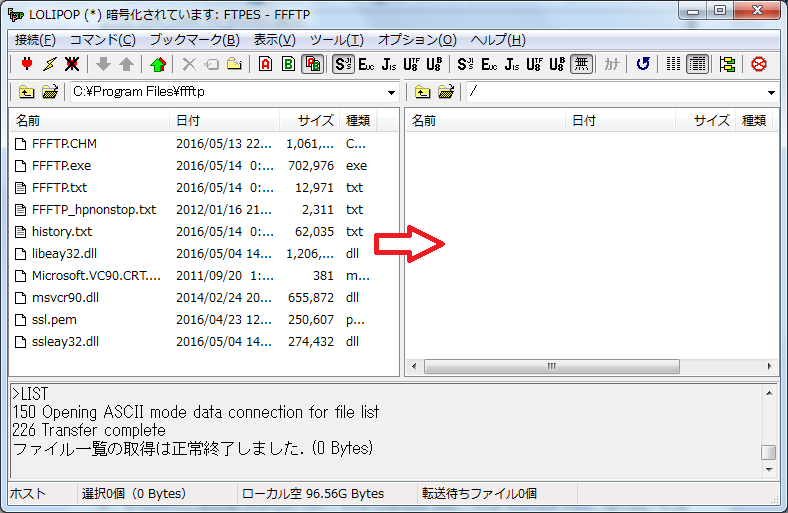Click the Disconnect icon in toolbar

(x=72, y=64)
